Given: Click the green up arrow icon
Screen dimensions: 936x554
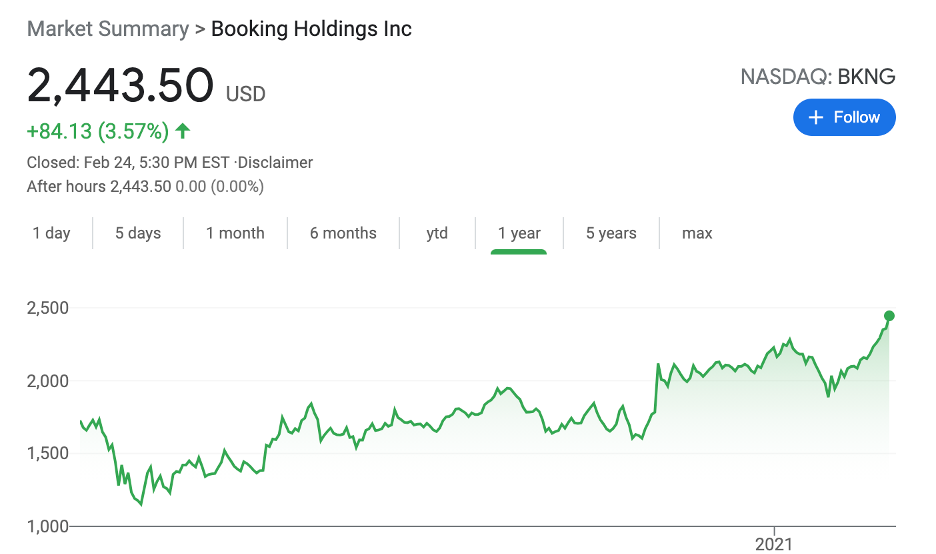Looking at the screenshot, I should pyautogui.click(x=183, y=131).
